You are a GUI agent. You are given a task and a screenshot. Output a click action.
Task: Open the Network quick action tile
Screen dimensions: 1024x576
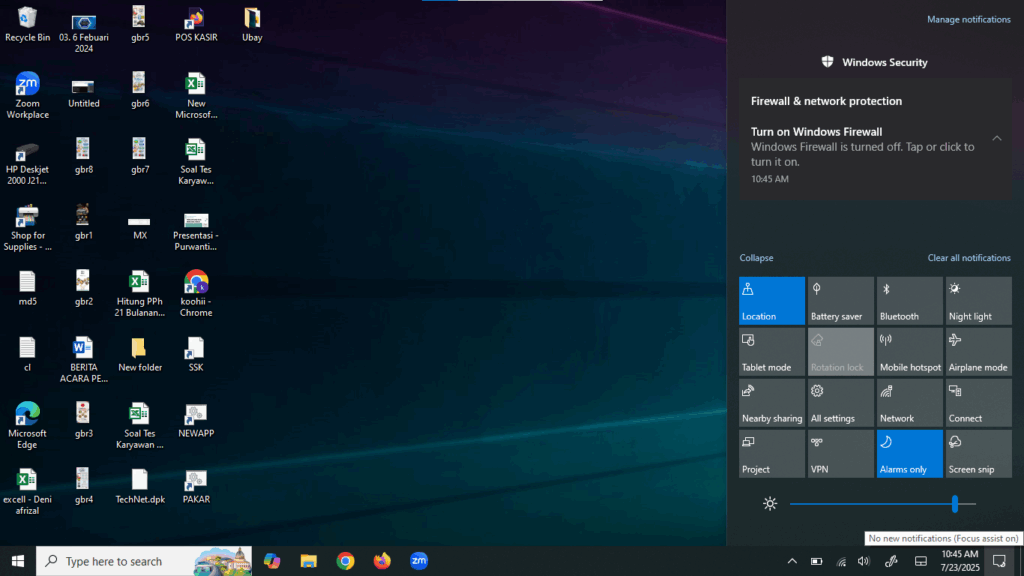point(910,402)
